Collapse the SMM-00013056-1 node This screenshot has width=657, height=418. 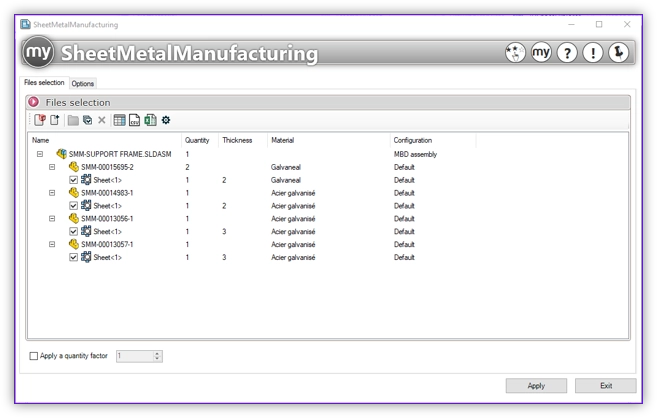(x=52, y=219)
